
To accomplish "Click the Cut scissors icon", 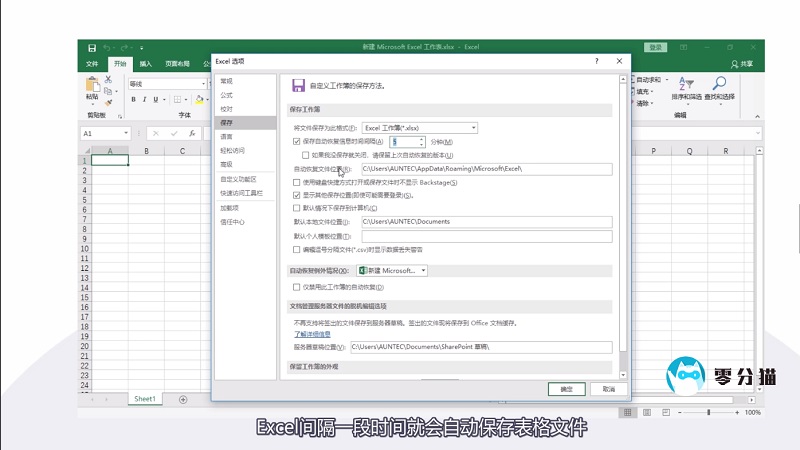I will 112,80.
